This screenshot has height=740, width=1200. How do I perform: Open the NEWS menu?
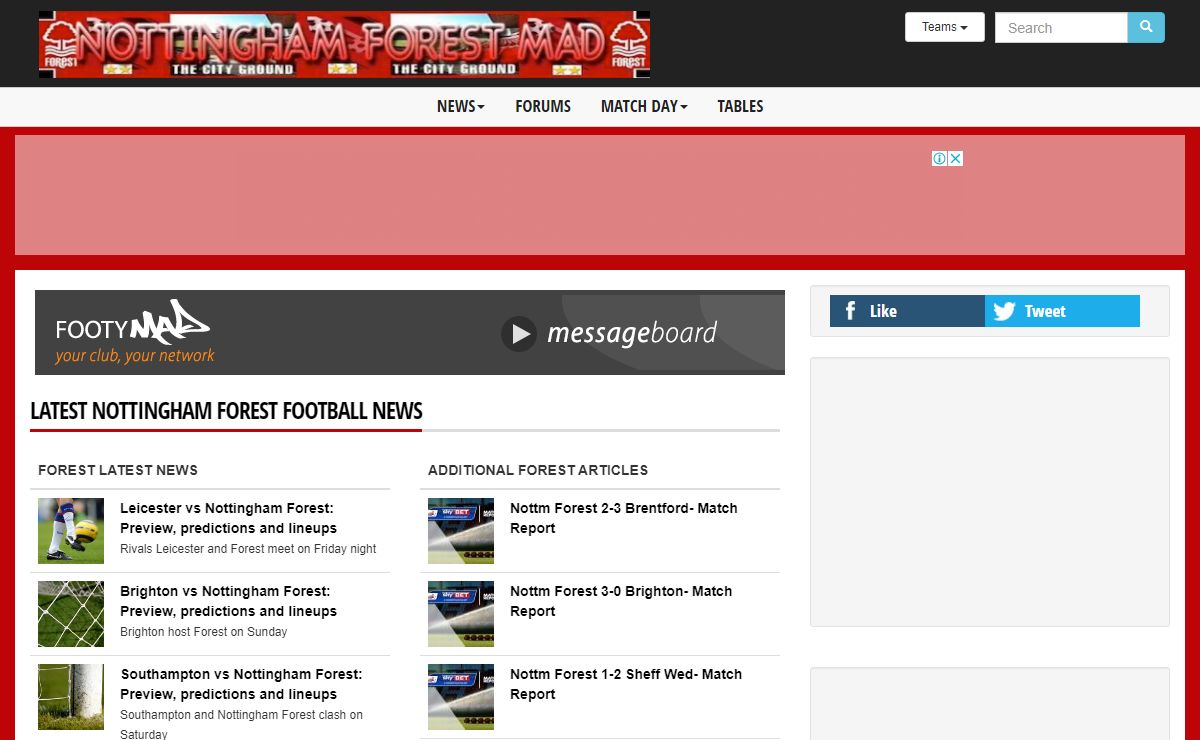coord(460,106)
